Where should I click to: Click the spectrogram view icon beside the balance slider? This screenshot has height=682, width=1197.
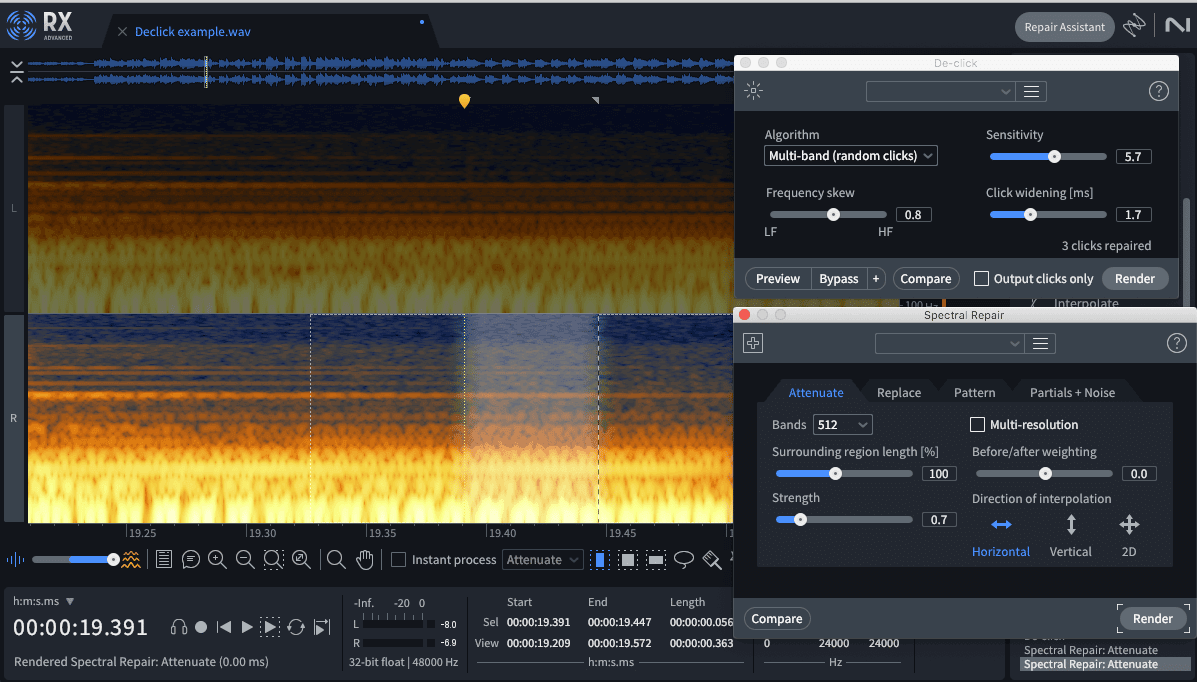click(131, 560)
